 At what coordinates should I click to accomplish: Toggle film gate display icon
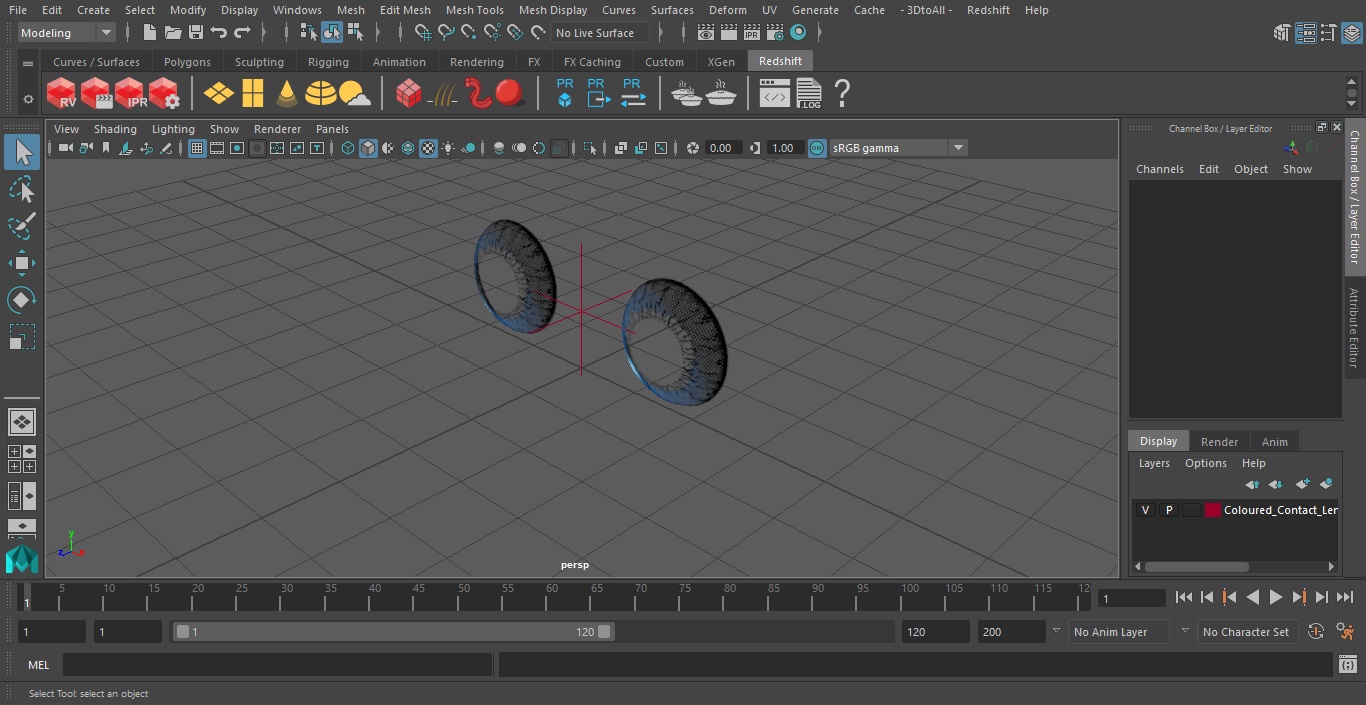(217, 148)
